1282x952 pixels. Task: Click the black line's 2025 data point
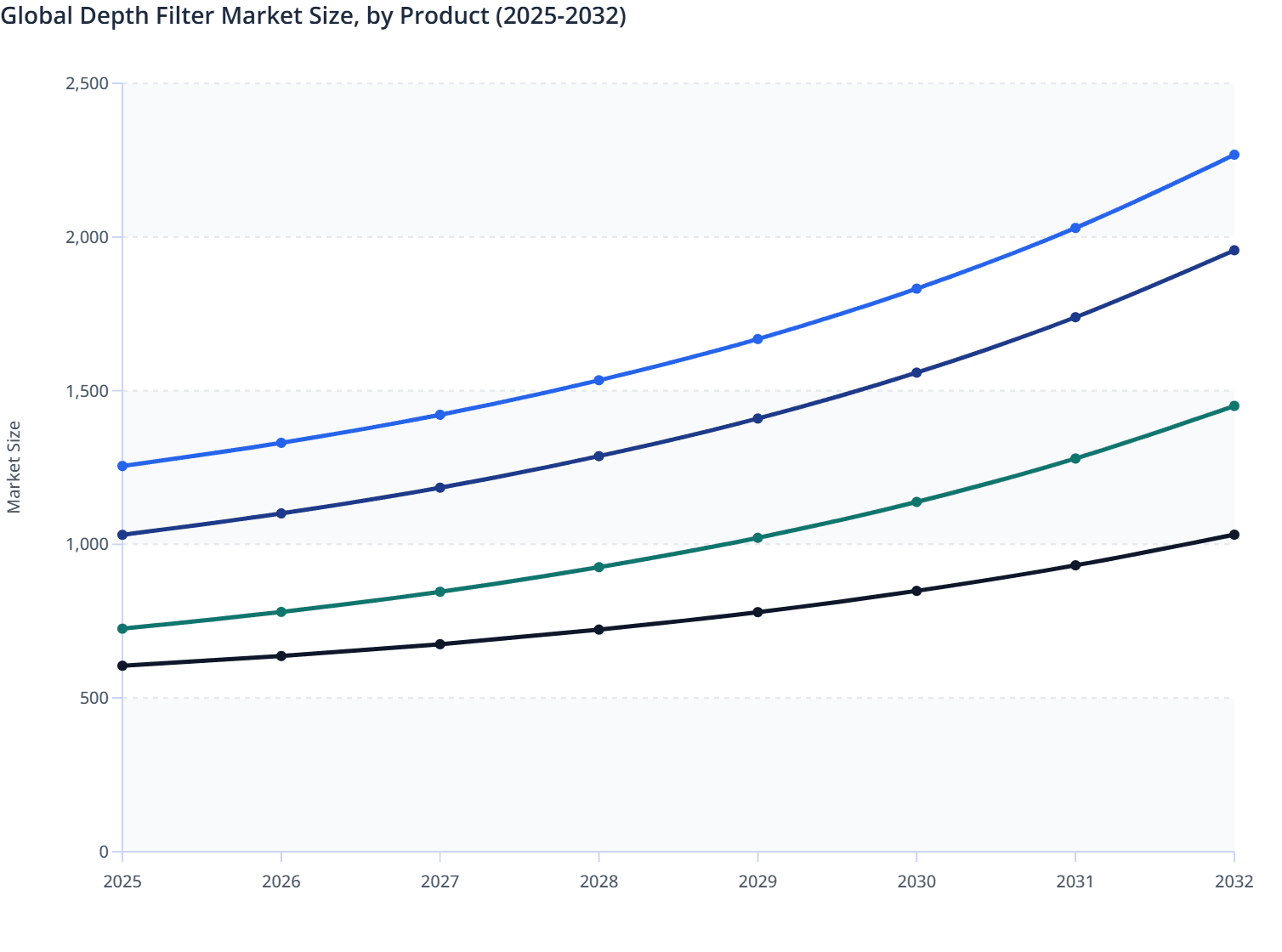[x=122, y=666]
